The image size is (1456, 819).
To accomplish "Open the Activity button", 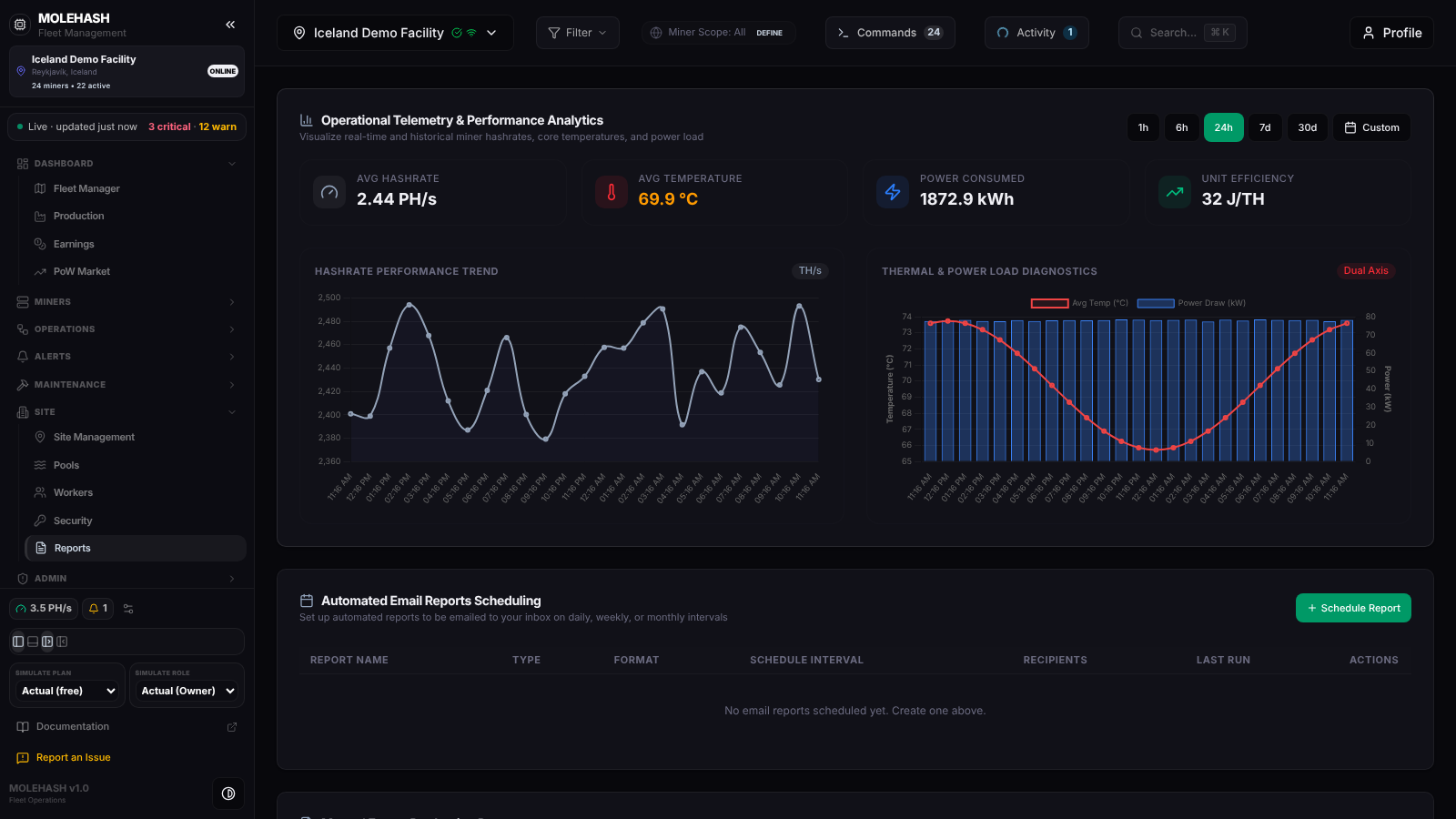I will (x=1036, y=33).
